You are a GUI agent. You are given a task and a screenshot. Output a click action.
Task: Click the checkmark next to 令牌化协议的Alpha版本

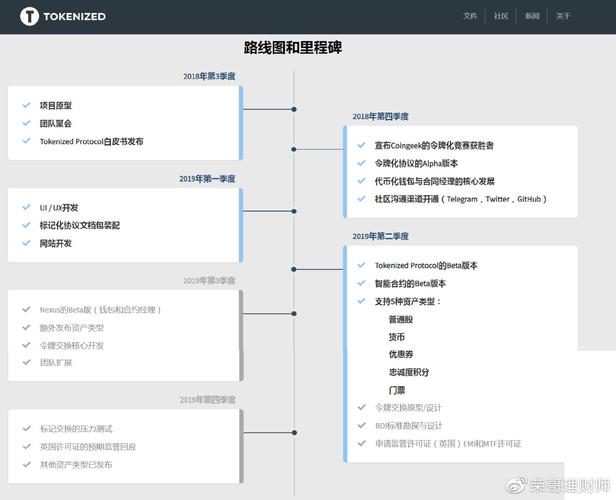[362, 163]
